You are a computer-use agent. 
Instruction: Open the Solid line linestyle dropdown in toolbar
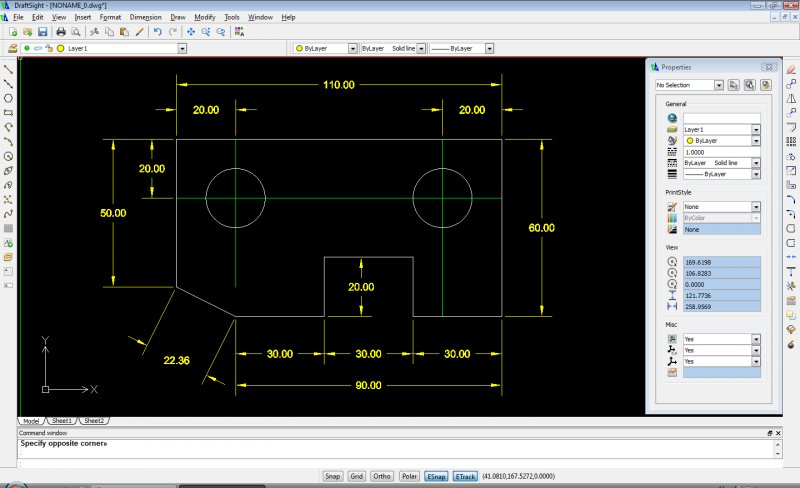(421, 48)
